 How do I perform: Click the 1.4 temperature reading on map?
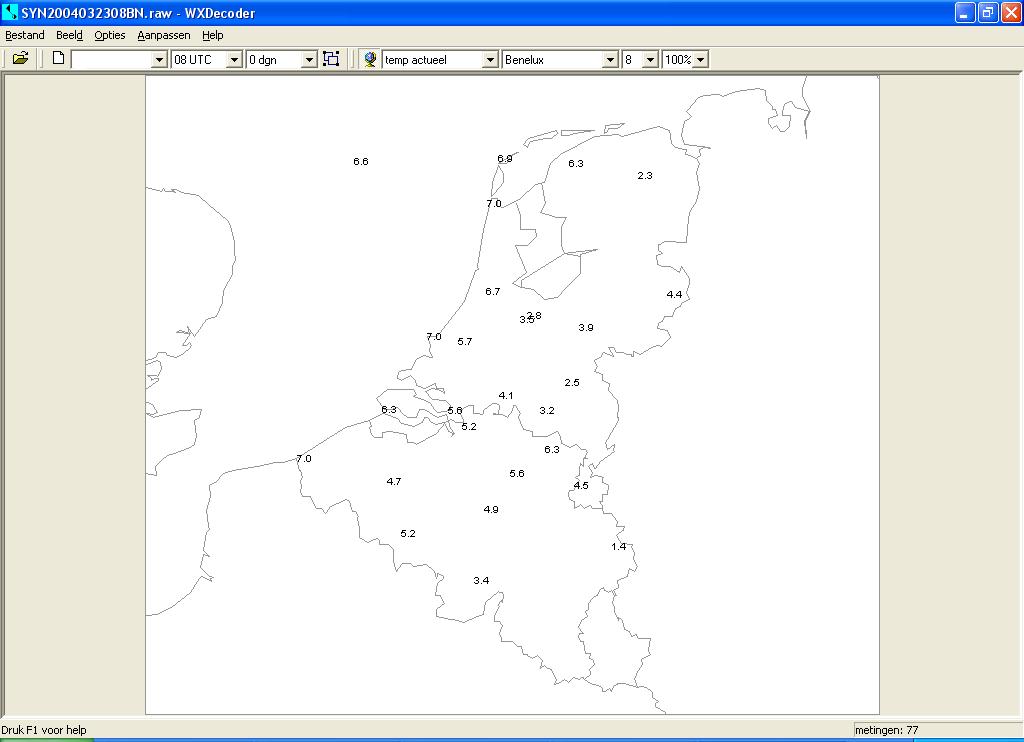tap(618, 547)
